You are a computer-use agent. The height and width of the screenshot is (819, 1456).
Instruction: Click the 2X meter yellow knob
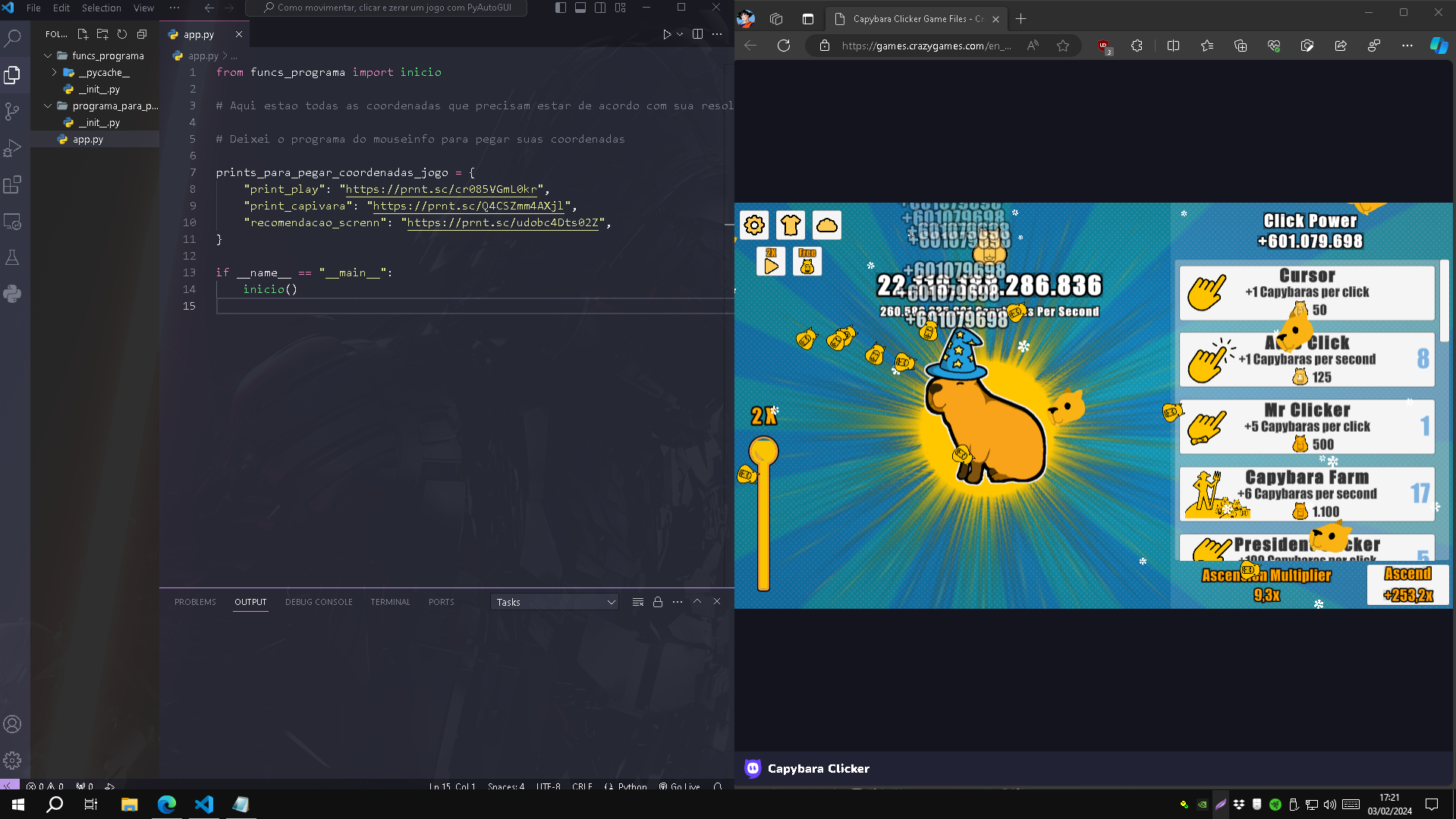tap(763, 451)
